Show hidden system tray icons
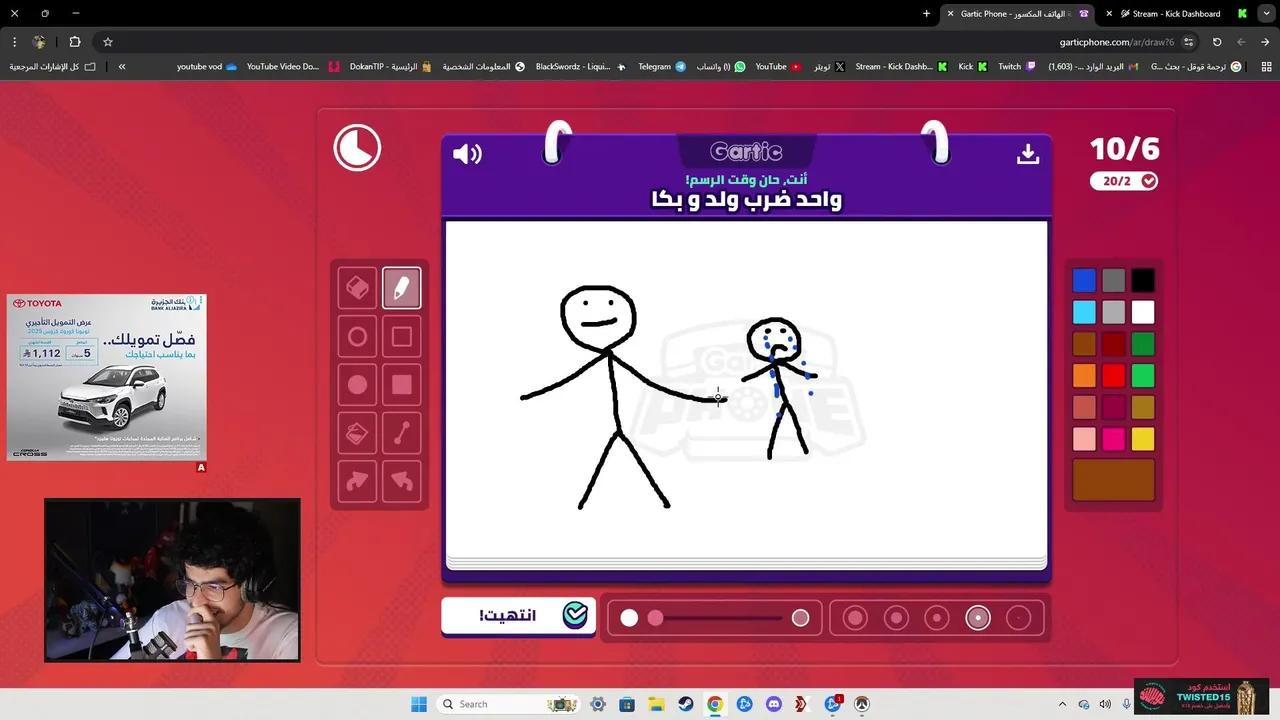Viewport: 1280px width, 720px height. [x=1062, y=704]
